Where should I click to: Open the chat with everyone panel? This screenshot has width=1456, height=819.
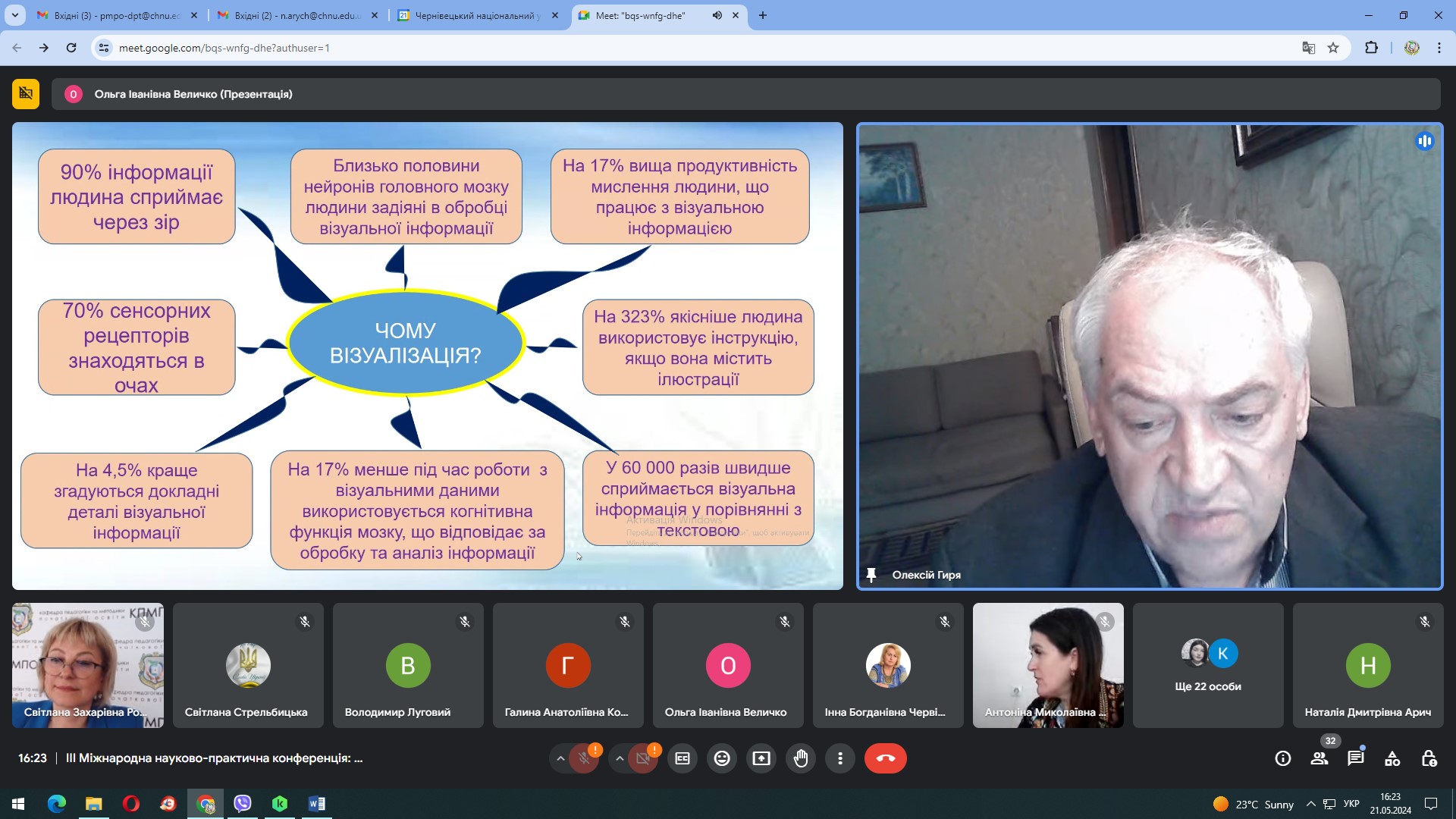(x=1355, y=758)
